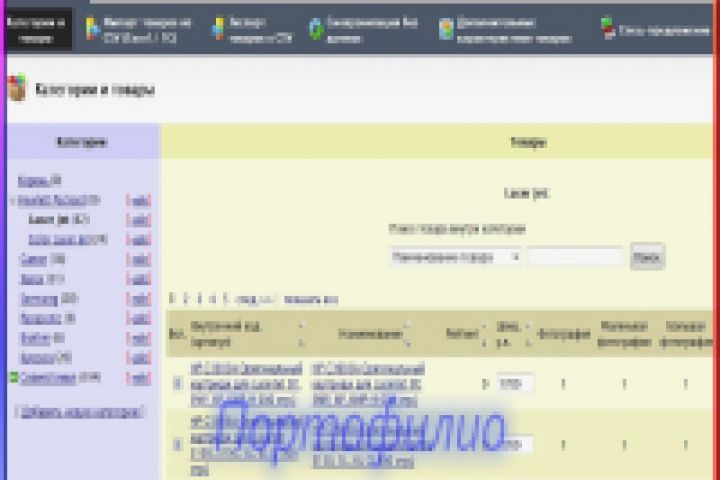Click the first product's large photo status mark
This screenshot has height=480, width=720.
point(685,384)
